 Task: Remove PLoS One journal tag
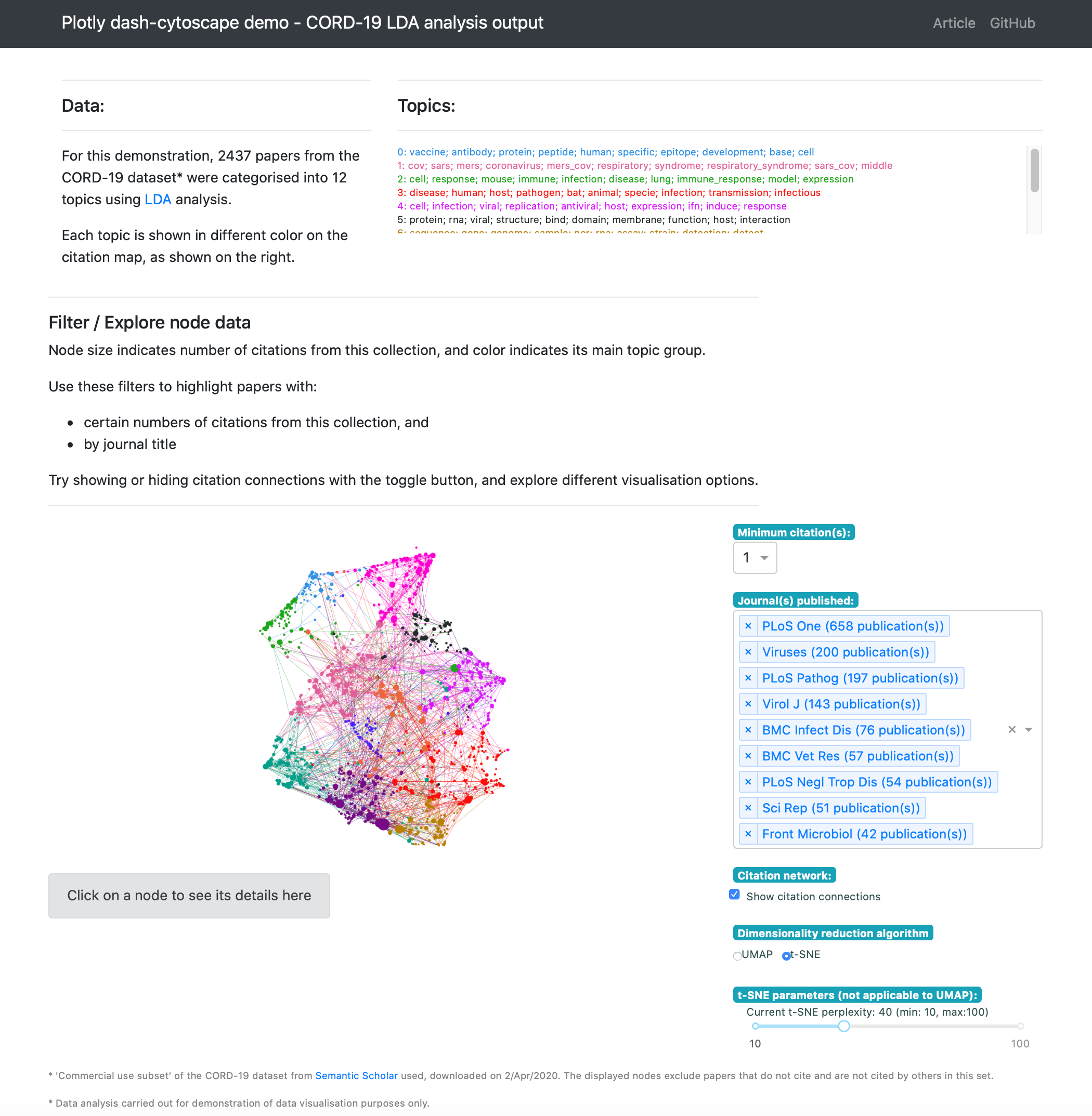[x=748, y=626]
